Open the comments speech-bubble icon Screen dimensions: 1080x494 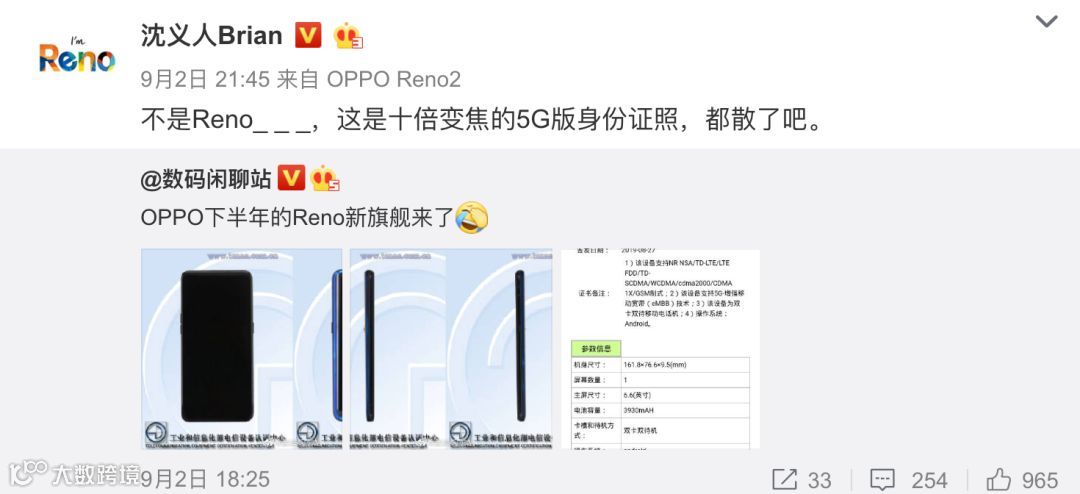pos(882,480)
